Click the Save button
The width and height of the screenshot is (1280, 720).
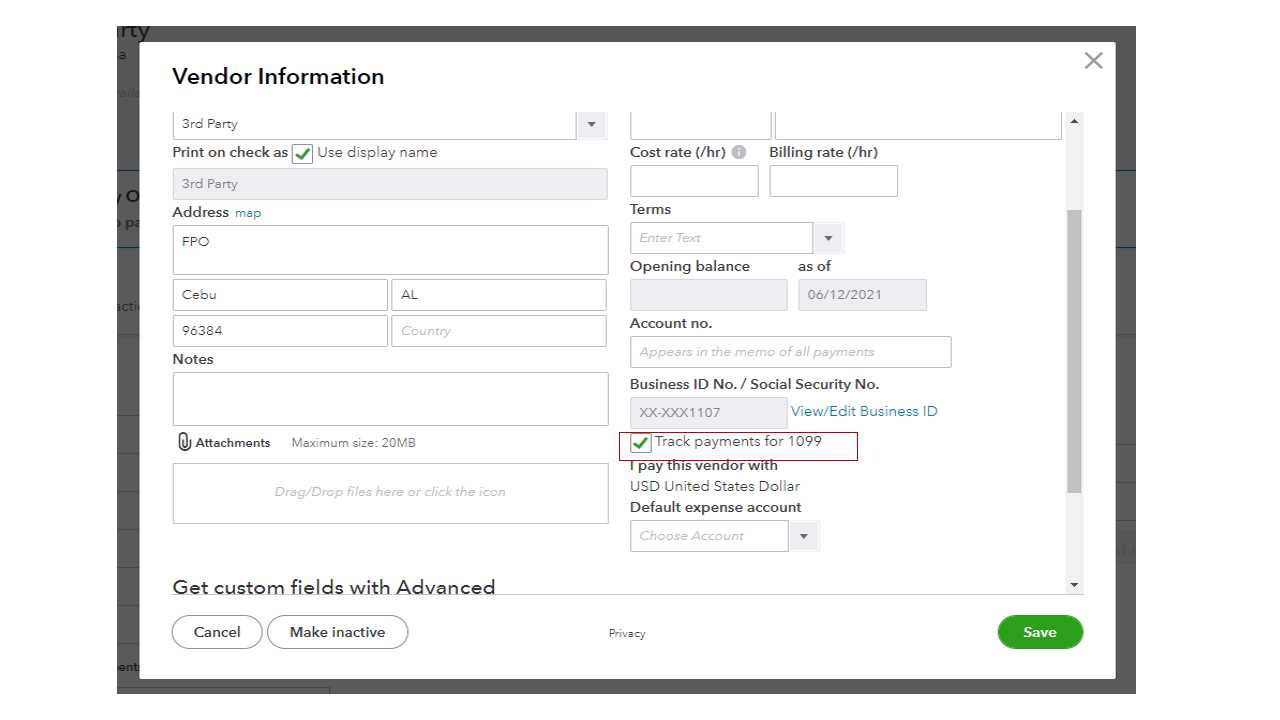pyautogui.click(x=1040, y=632)
